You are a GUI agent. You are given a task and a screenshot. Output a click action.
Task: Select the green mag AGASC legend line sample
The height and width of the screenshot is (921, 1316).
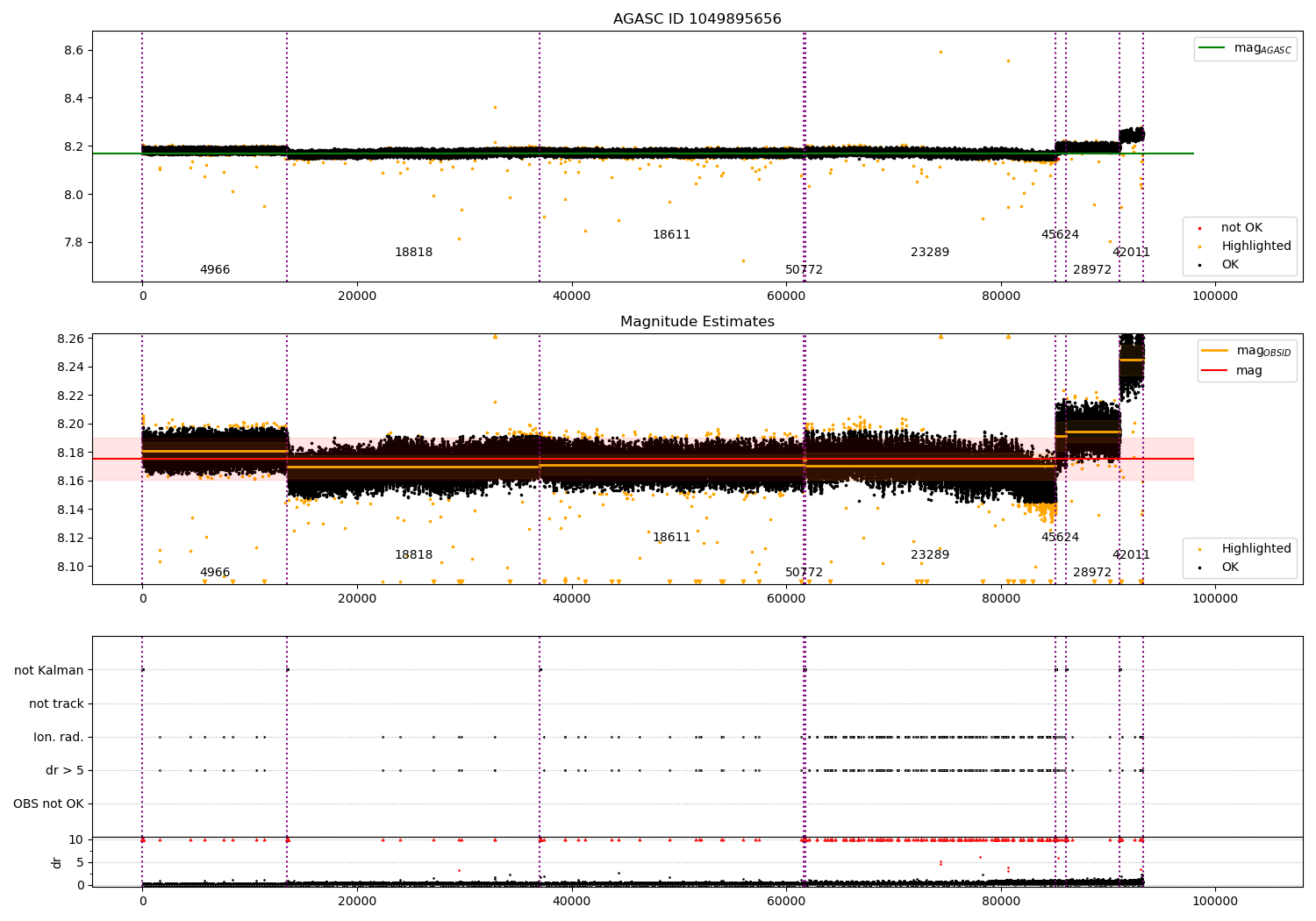pyautogui.click(x=1212, y=48)
